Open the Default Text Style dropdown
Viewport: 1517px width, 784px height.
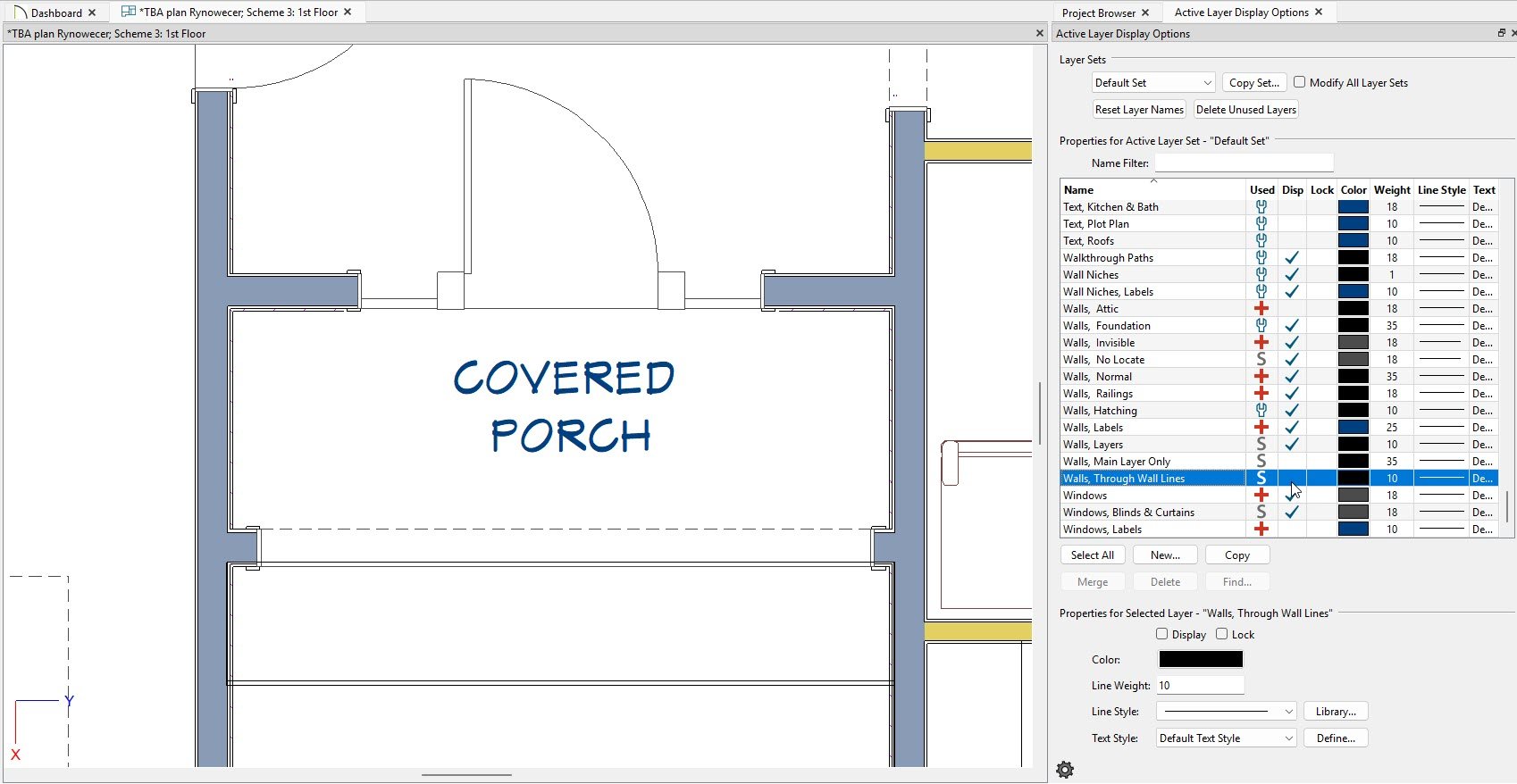tap(1226, 738)
